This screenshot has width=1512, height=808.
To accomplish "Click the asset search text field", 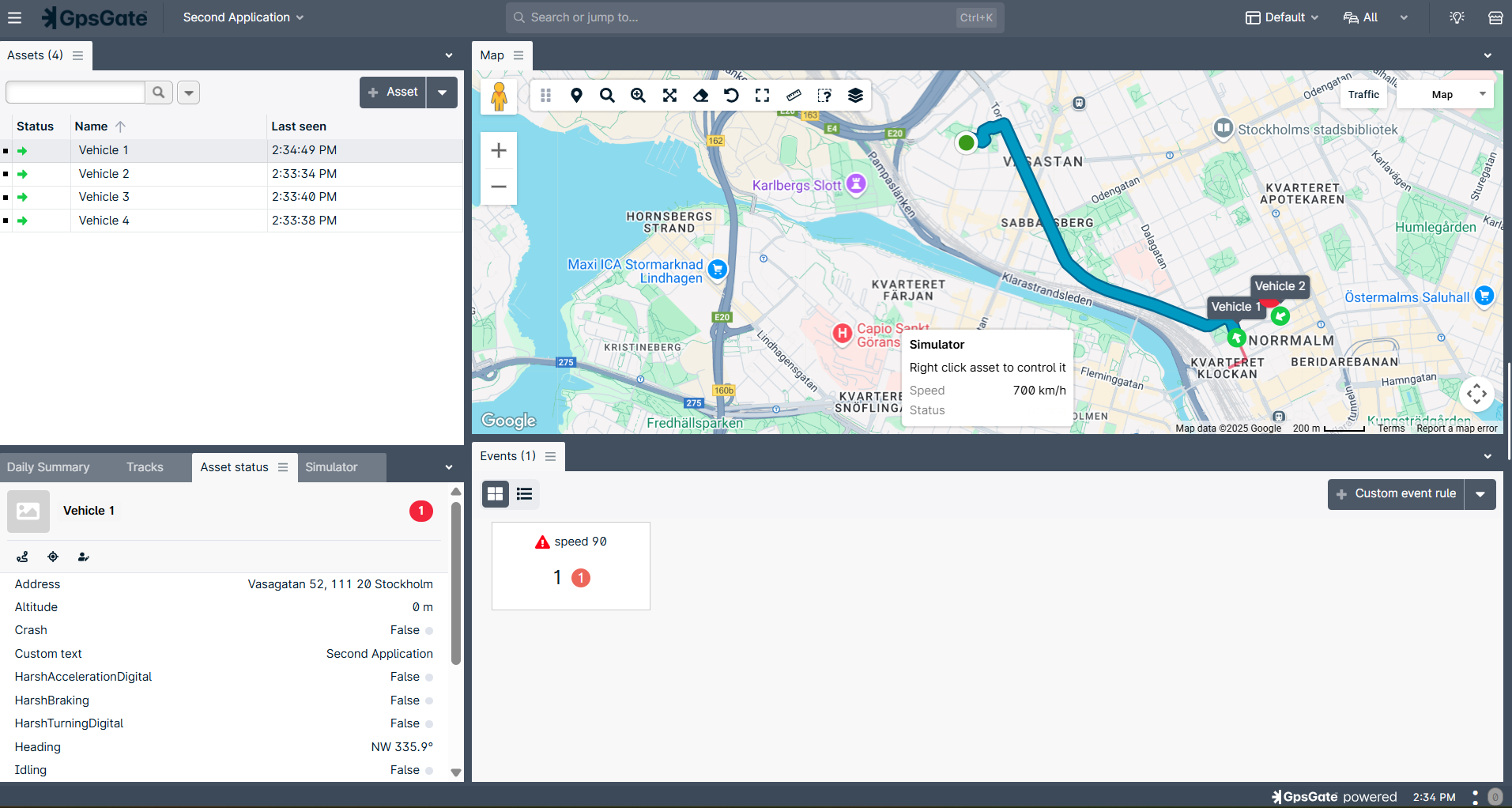I will pyautogui.click(x=75, y=93).
